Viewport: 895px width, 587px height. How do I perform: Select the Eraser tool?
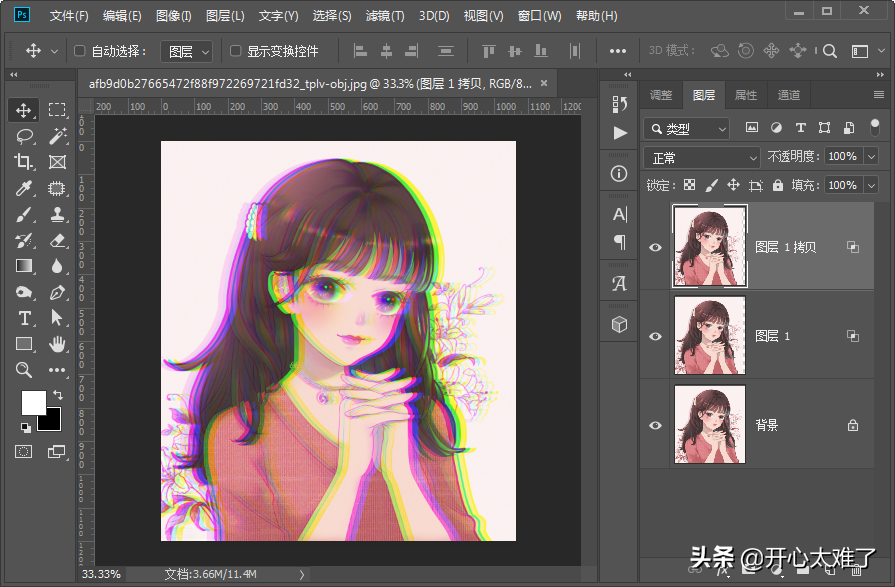[x=57, y=240]
